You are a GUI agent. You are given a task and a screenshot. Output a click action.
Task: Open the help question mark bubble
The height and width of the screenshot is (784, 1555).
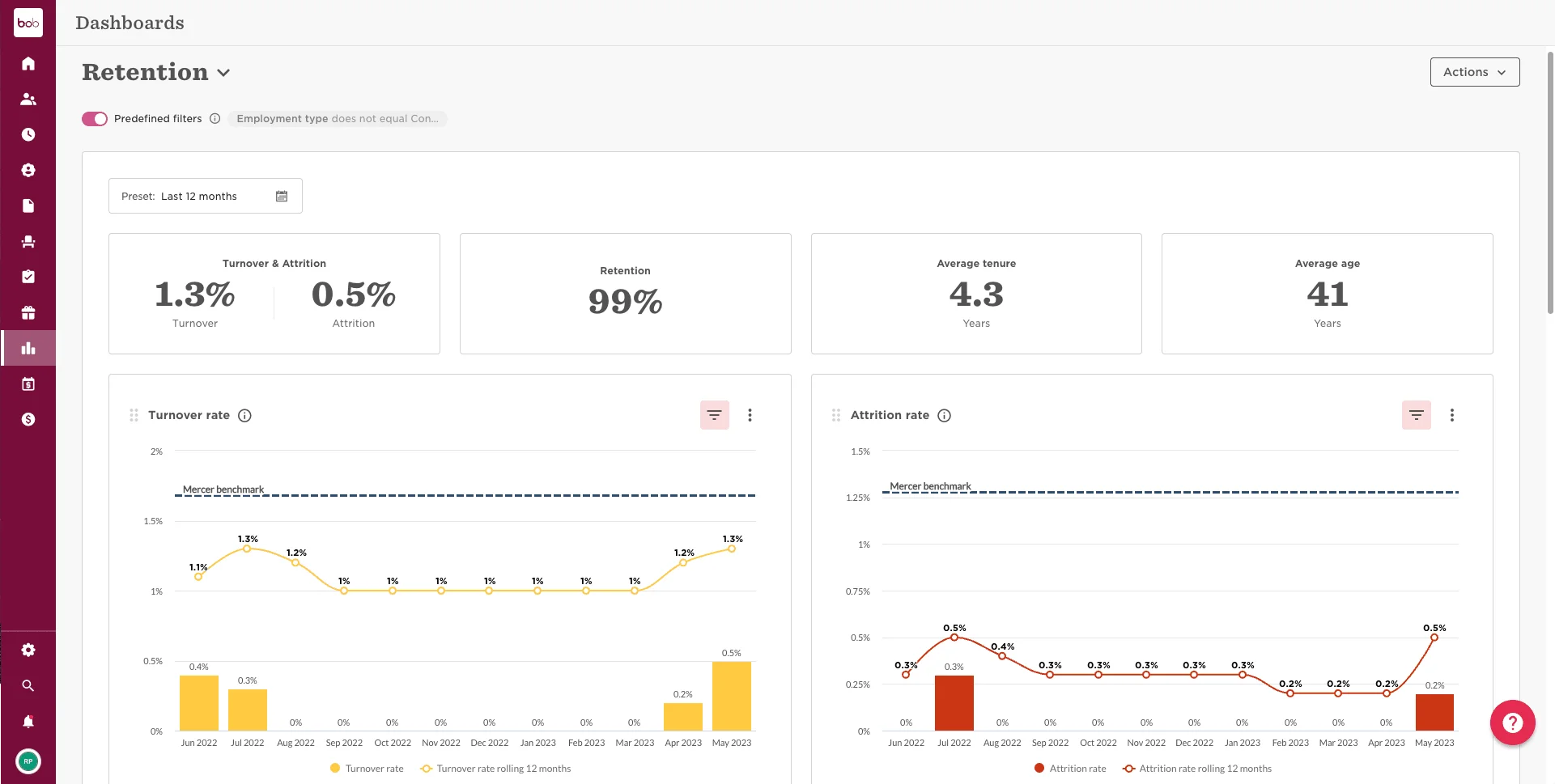coord(1512,723)
